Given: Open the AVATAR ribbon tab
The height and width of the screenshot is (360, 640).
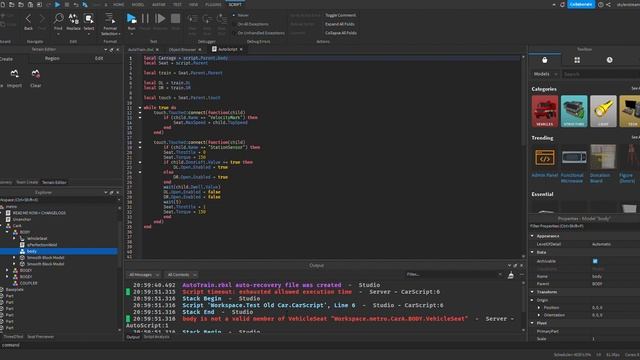Looking at the screenshot, I should 159,4.
